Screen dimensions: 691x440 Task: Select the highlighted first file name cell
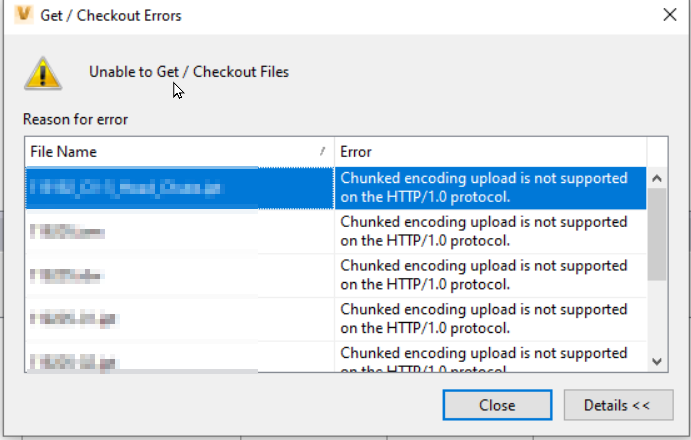(125, 187)
